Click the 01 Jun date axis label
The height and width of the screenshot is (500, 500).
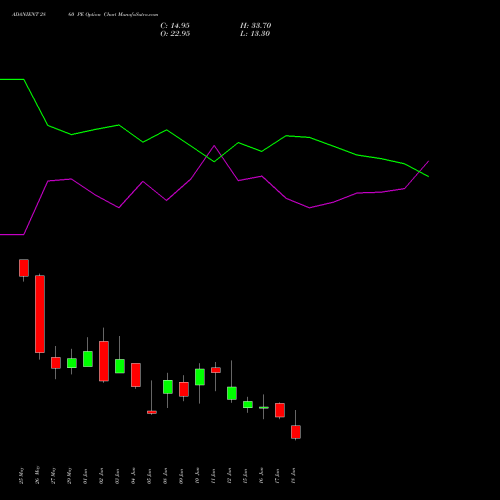[x=86, y=475]
